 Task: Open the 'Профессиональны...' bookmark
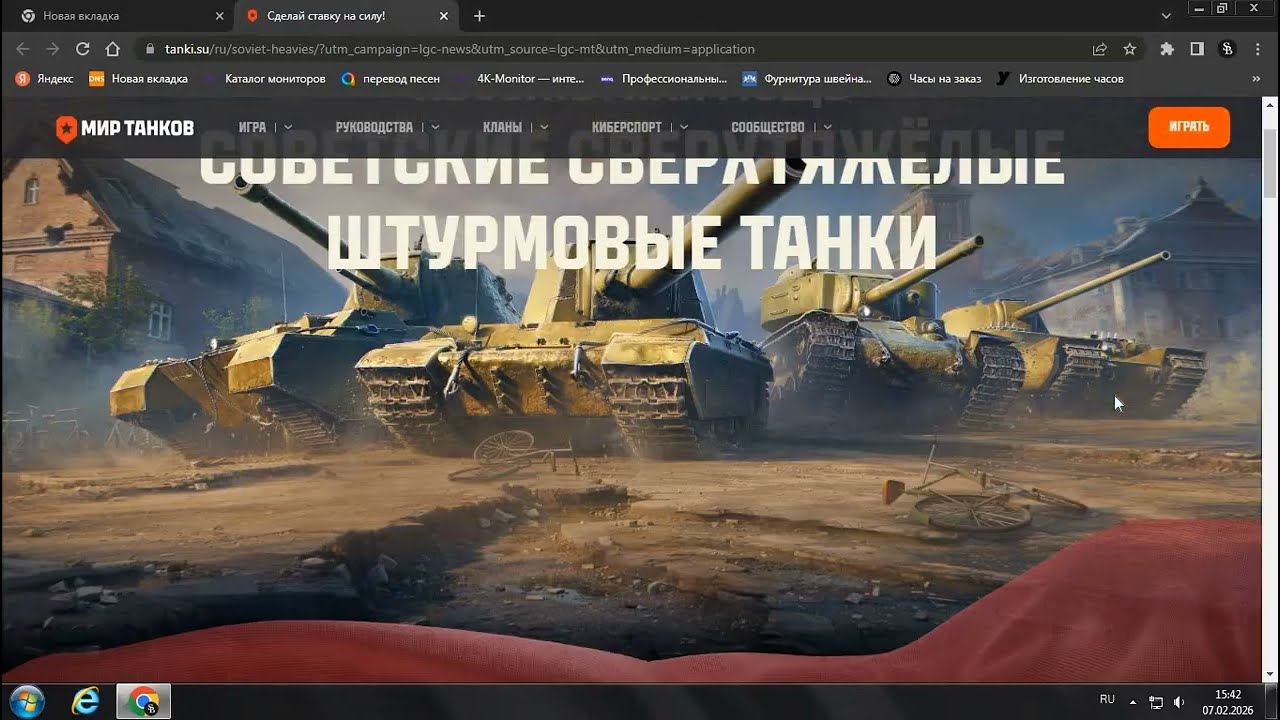[x=664, y=78]
